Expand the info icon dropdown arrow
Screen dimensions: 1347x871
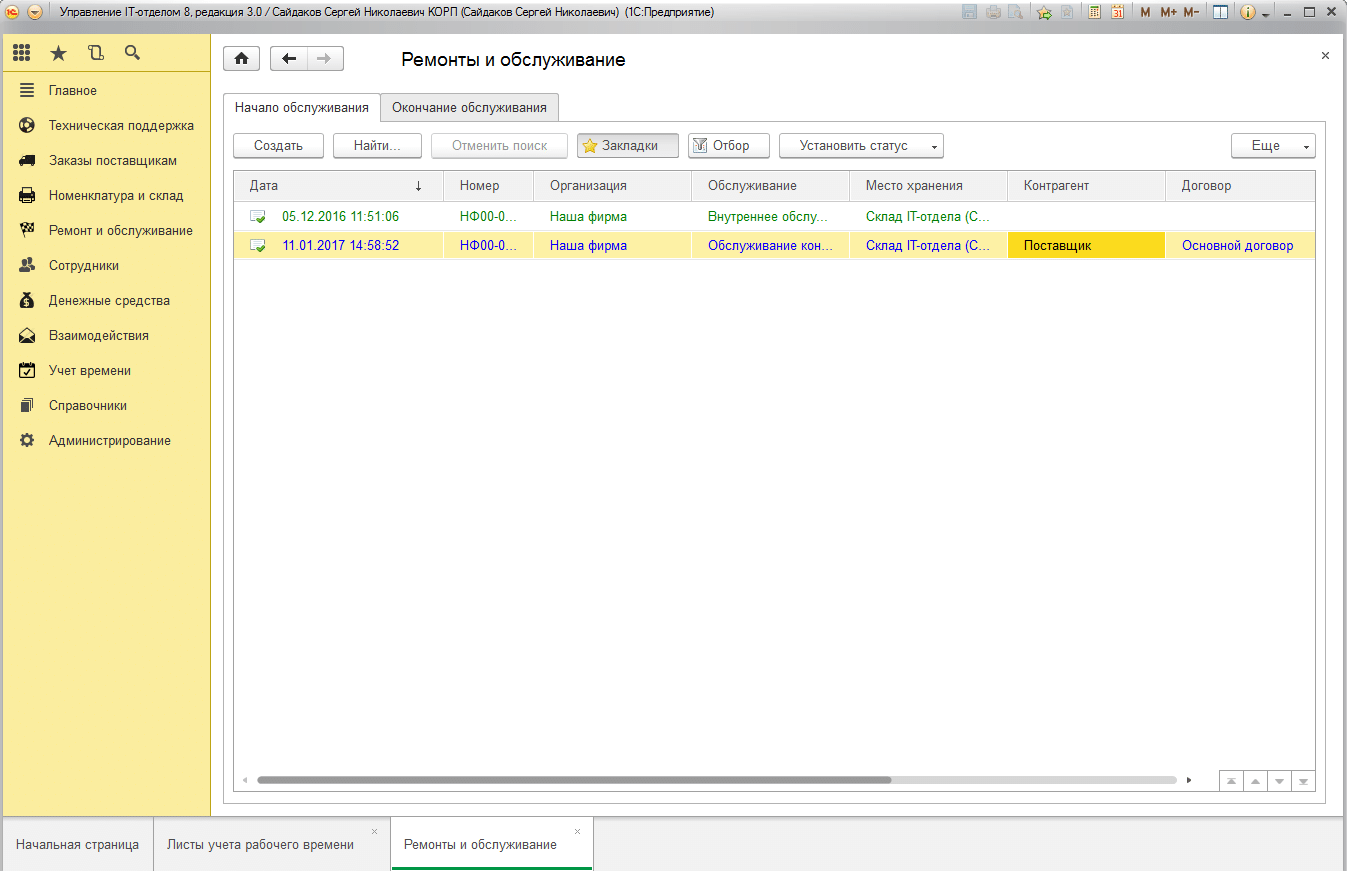pos(1265,14)
